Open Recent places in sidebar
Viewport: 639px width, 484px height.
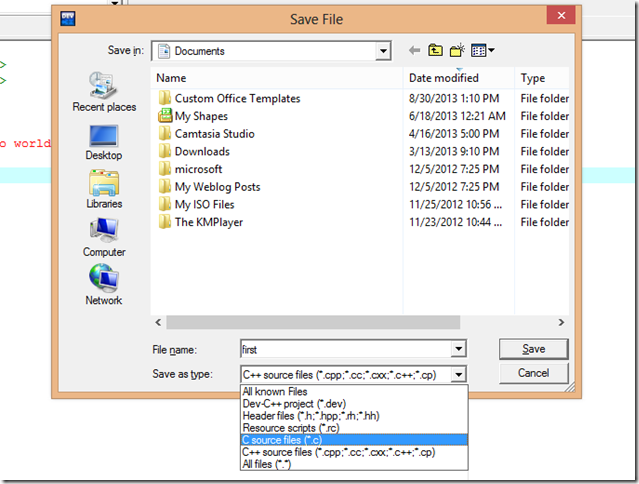pos(104,92)
